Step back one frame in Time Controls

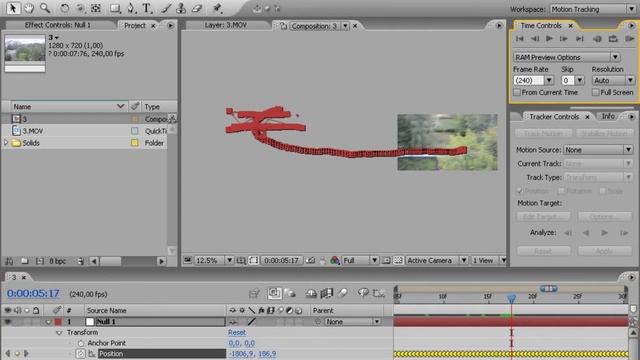535,39
